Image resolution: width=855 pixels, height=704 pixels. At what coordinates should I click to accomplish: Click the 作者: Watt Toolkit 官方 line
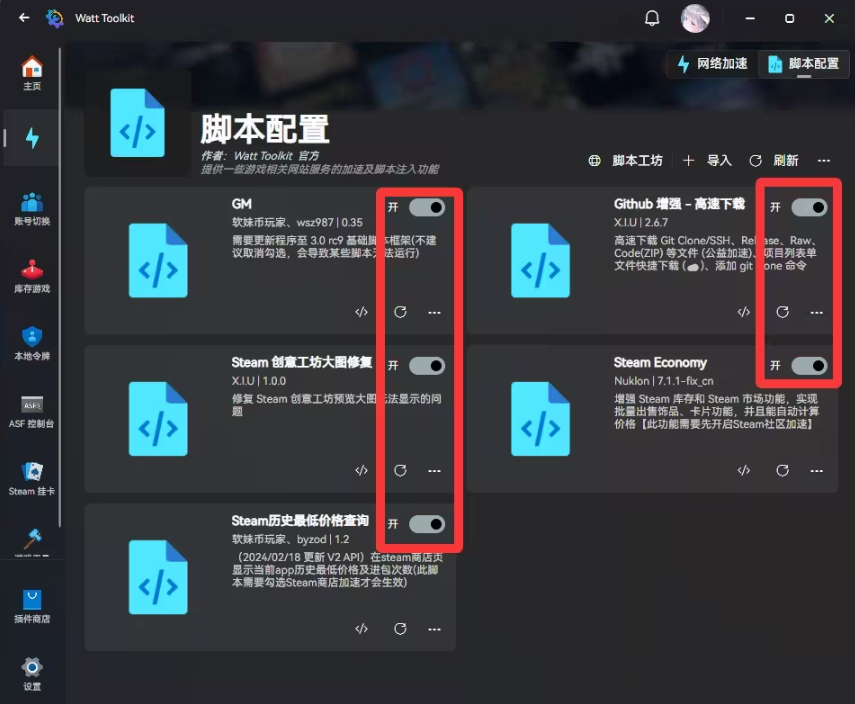click(260, 156)
